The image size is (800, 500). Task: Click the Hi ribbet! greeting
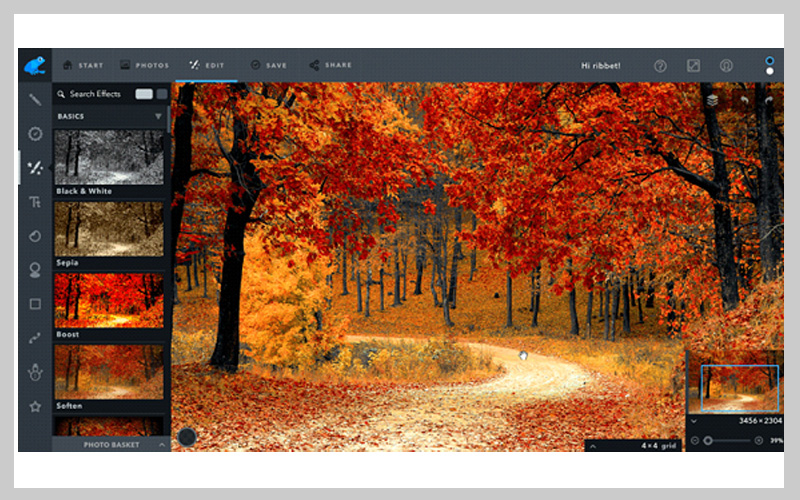(600, 66)
